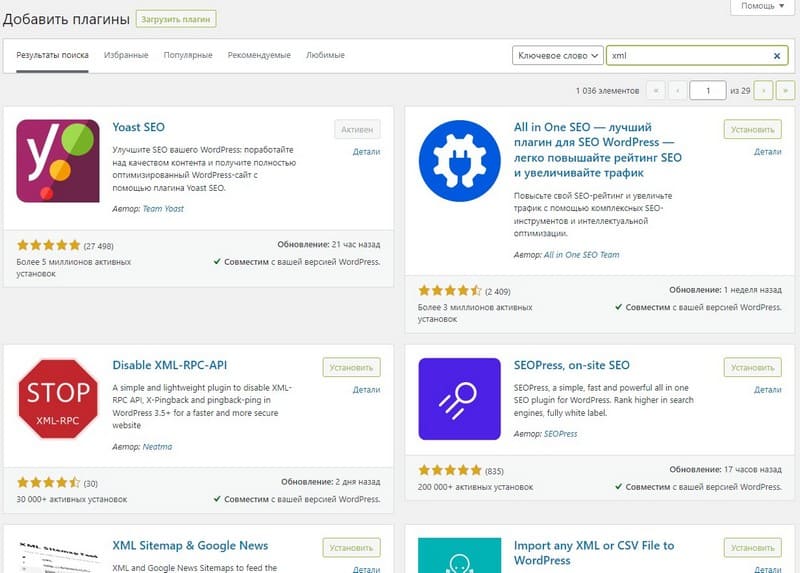Click the 200 000+ активных установок text

[x=475, y=487]
